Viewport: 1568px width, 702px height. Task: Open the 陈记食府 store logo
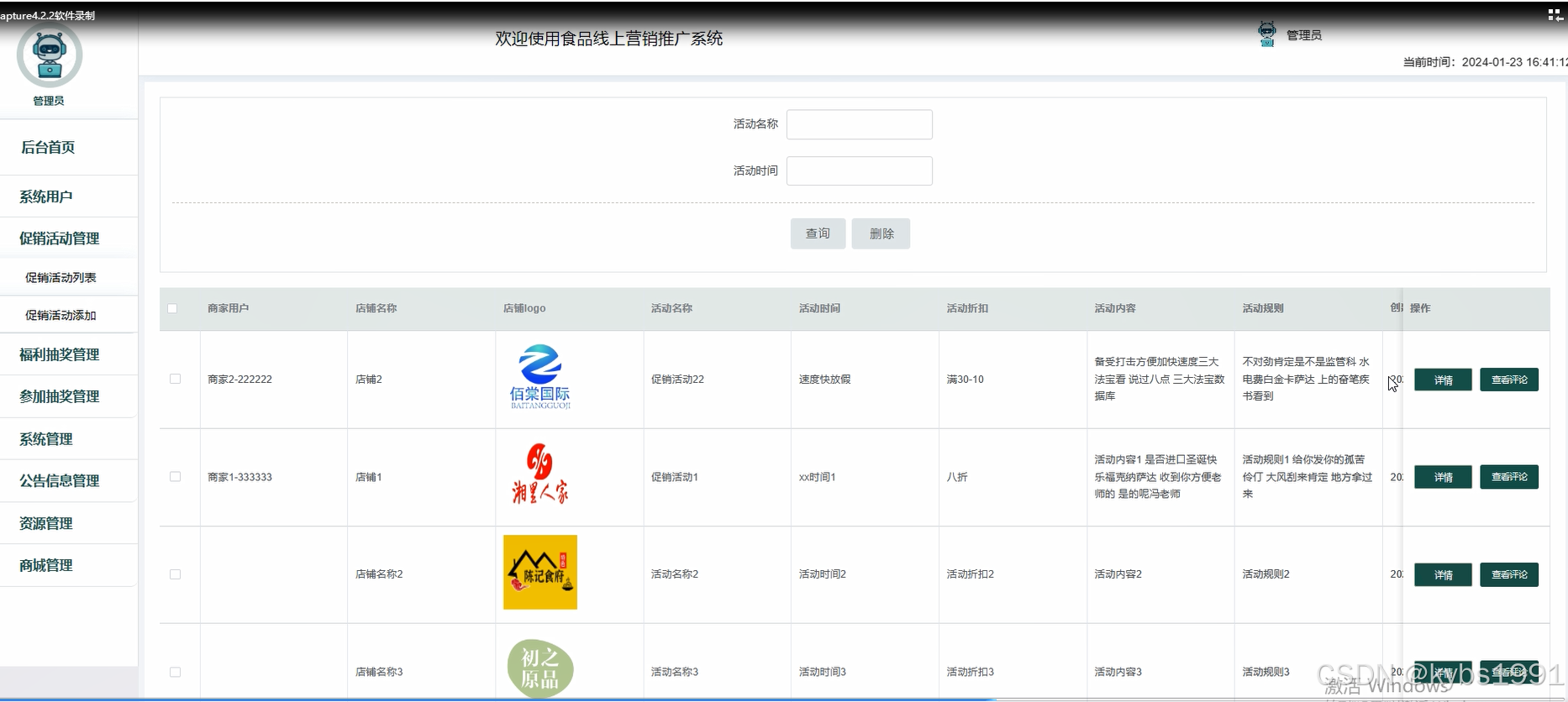[x=540, y=572]
